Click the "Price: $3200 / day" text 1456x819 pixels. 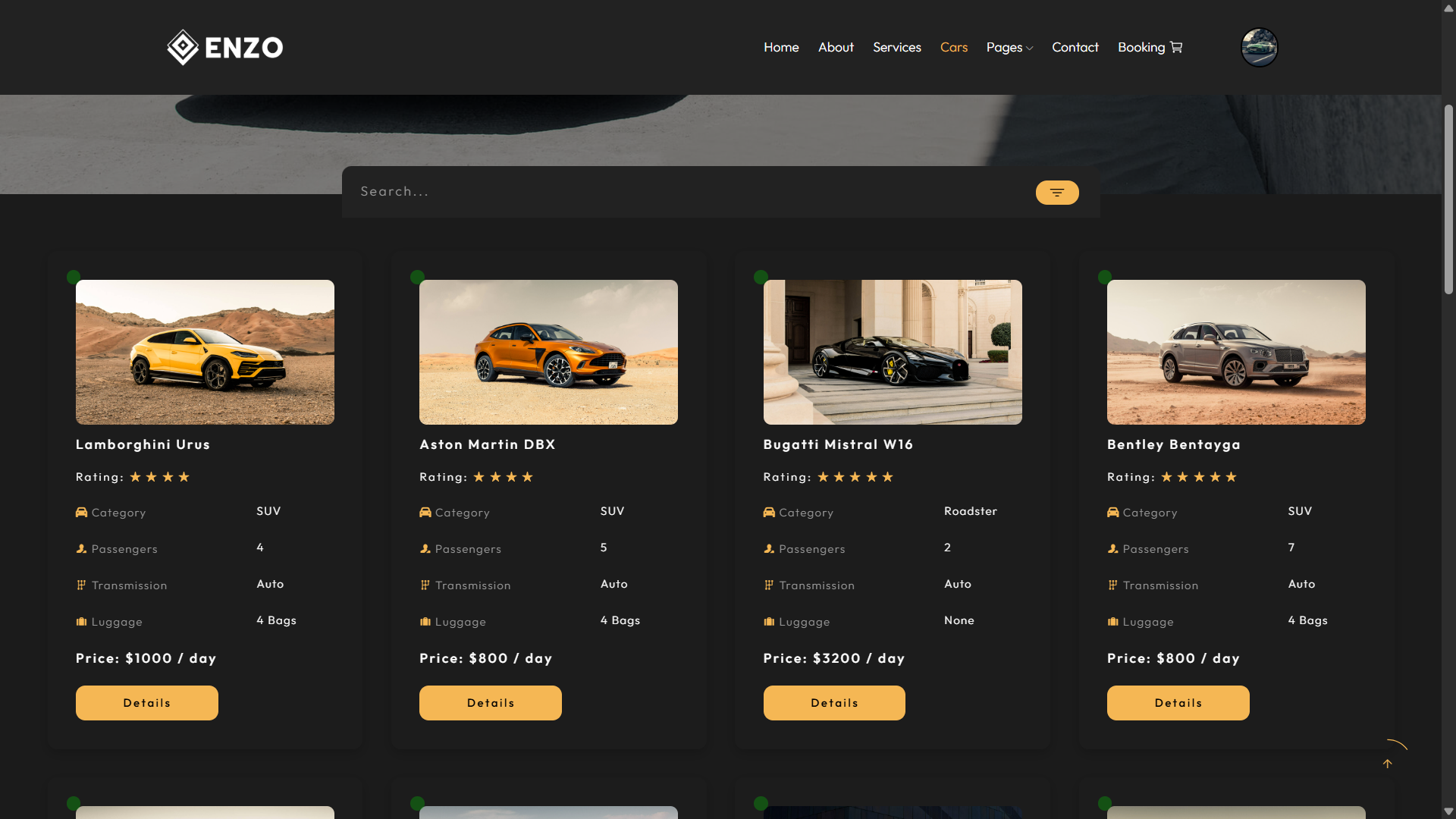(x=834, y=658)
